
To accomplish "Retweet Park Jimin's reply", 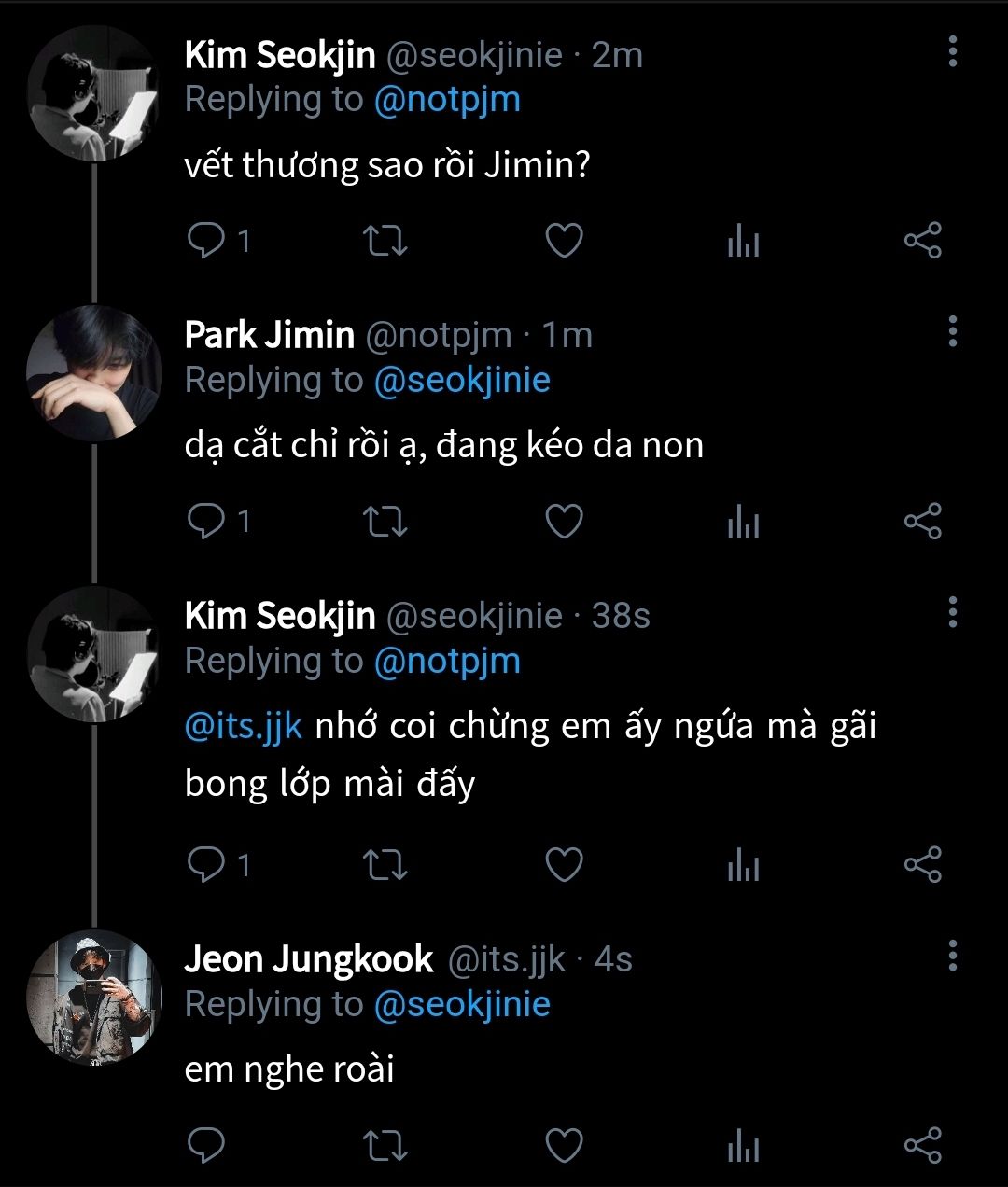I will (x=384, y=521).
